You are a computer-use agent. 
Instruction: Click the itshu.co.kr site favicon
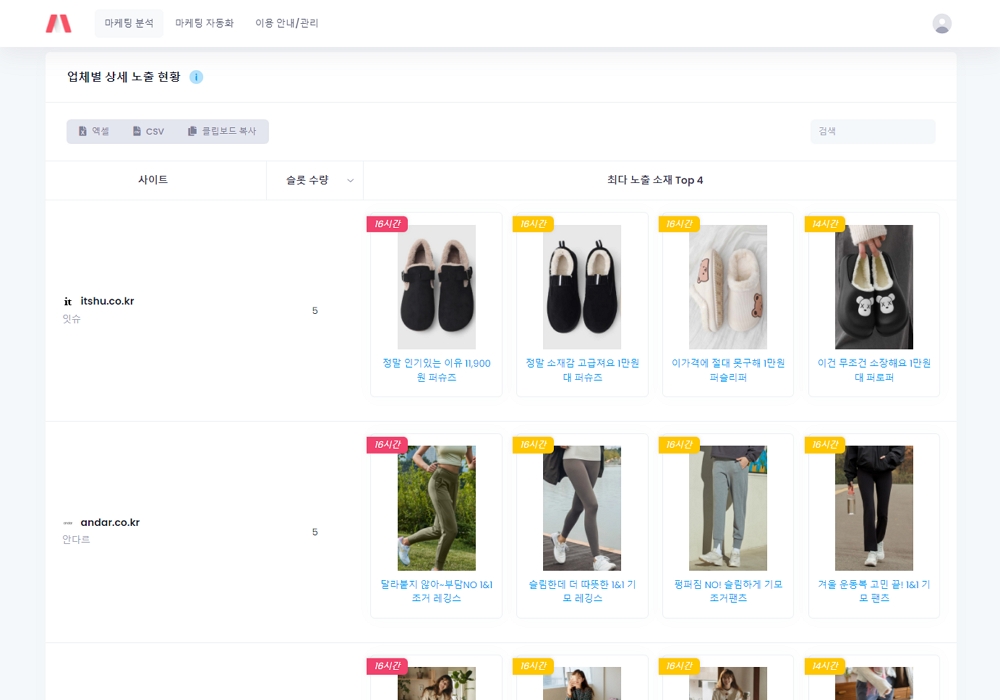click(x=68, y=301)
